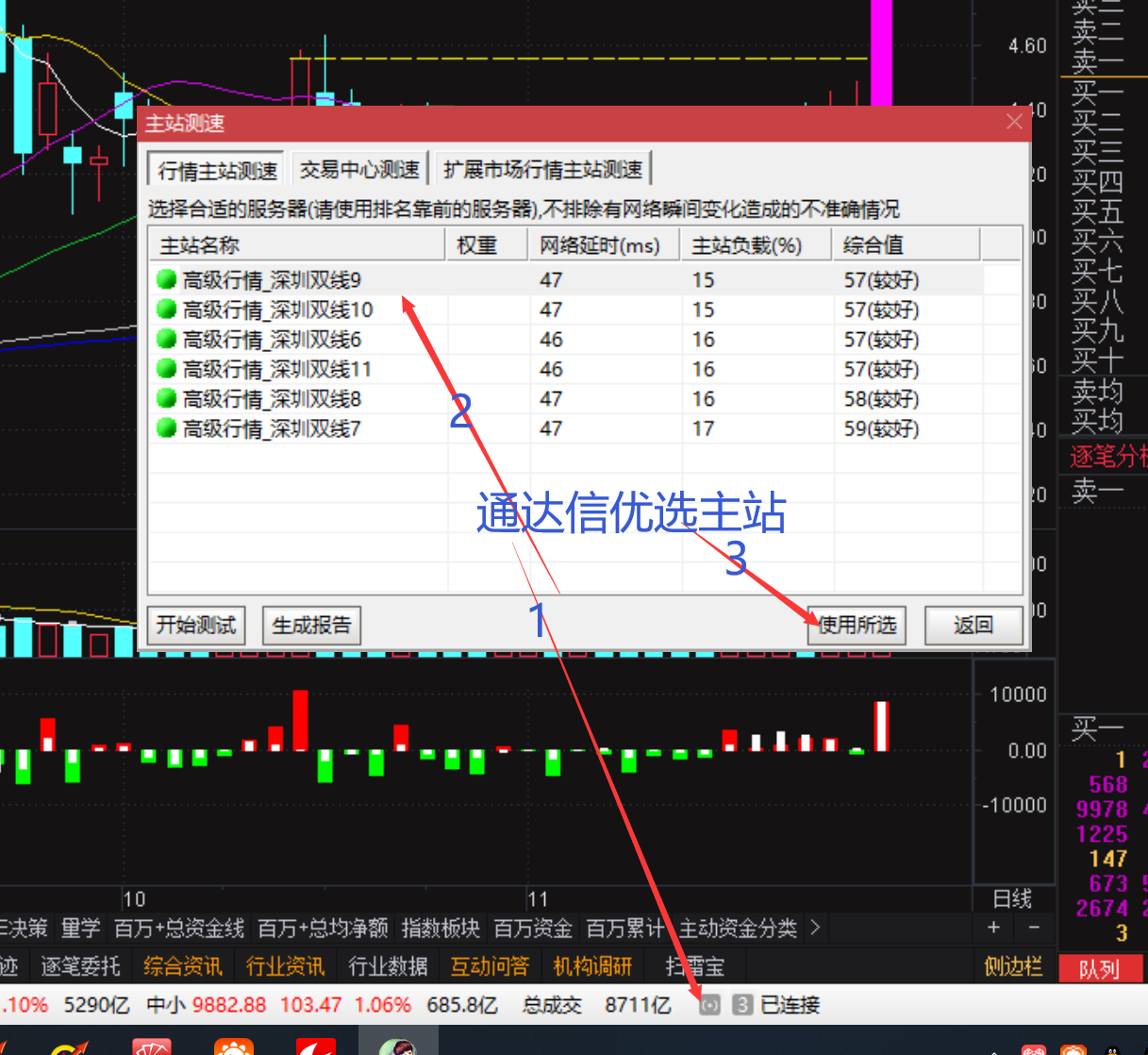Sort by 权重 column header
This screenshot has width=1148, height=1055.
click(x=487, y=245)
